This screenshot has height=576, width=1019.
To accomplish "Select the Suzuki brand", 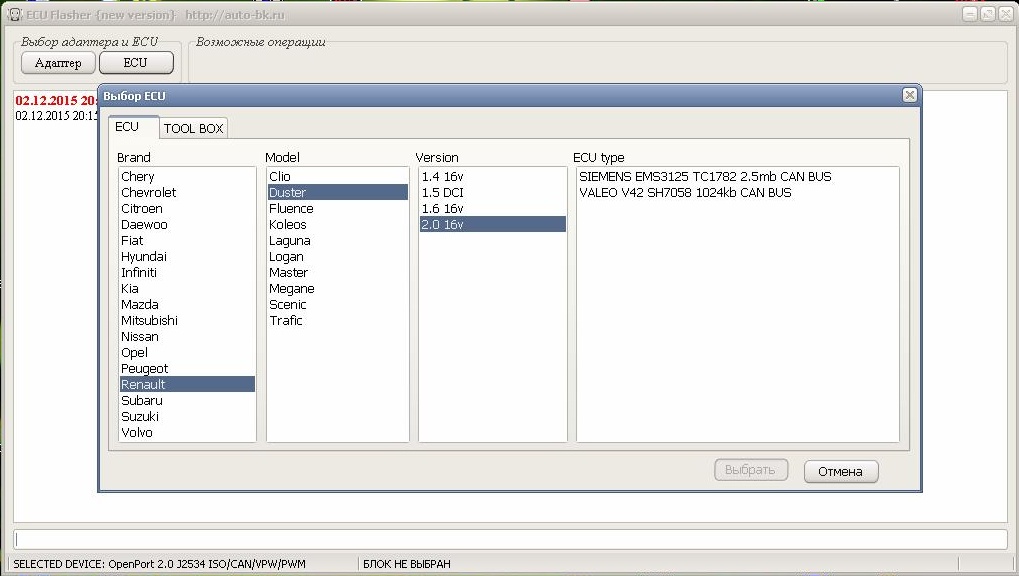I will [x=187, y=417].
